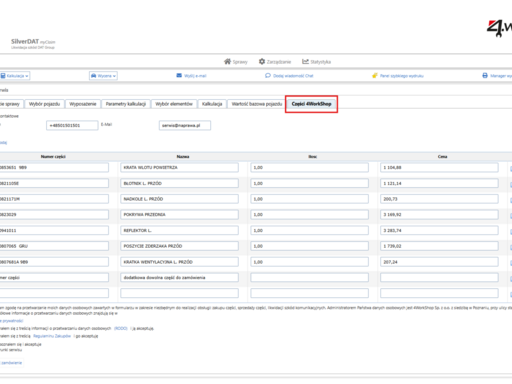Click the POKRYWA PRZEDNIA name field
The height and width of the screenshot is (384, 512).
click(179, 215)
